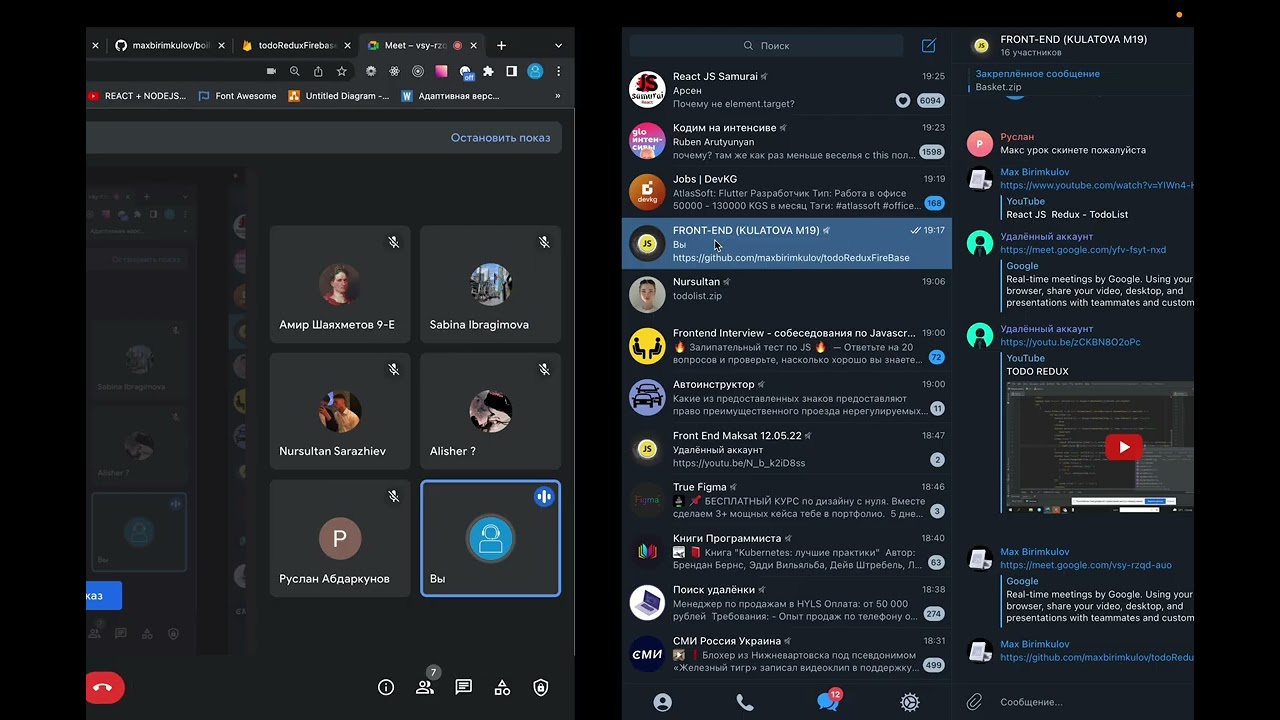This screenshot has width=1280, height=720.
Task: Open a new Chrome tab
Action: [501, 45]
